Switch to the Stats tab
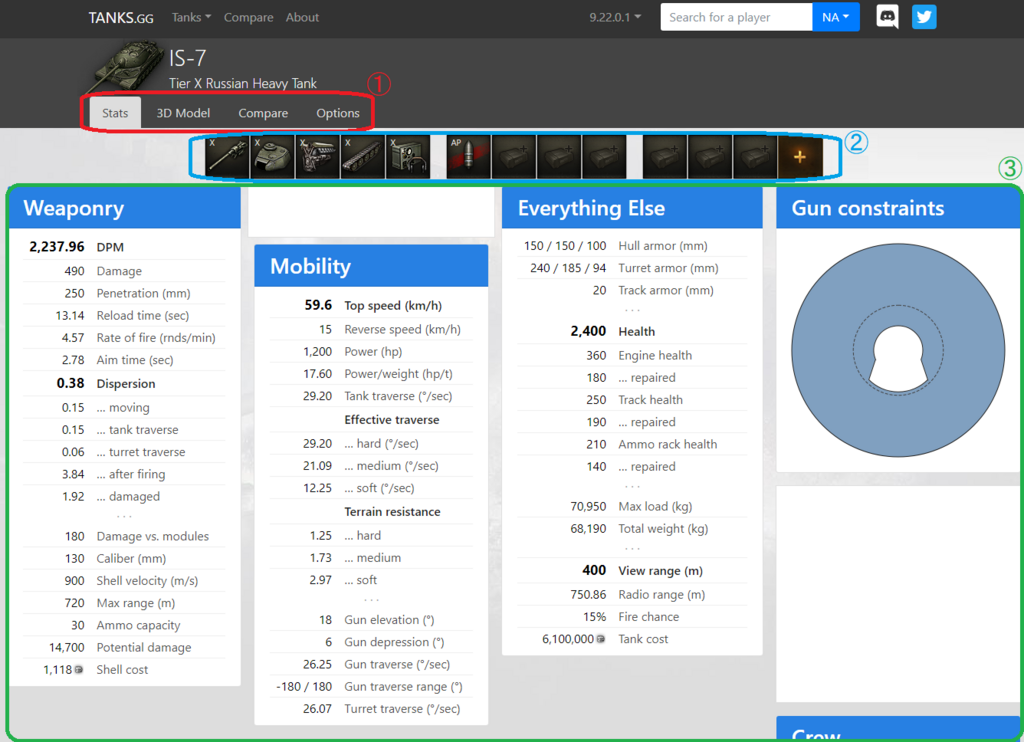 pos(115,113)
